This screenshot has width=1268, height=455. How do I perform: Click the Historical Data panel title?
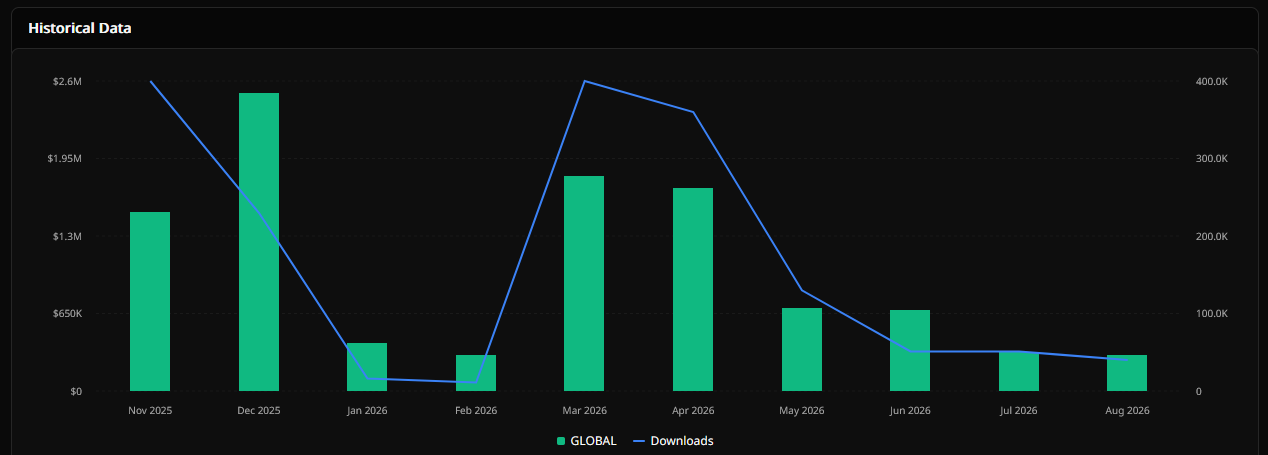pos(80,28)
